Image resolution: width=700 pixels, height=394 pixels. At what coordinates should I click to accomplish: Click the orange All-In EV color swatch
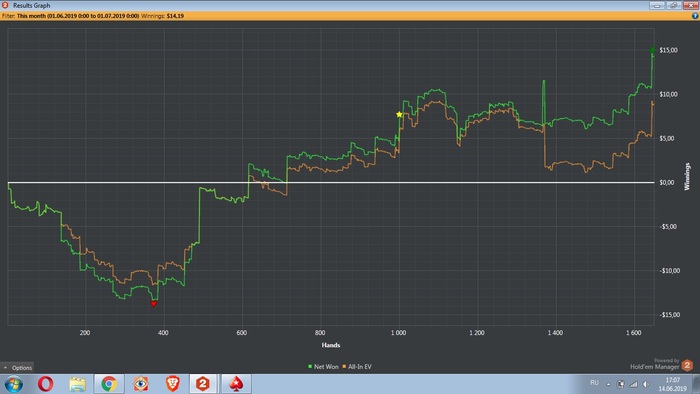(x=344, y=367)
